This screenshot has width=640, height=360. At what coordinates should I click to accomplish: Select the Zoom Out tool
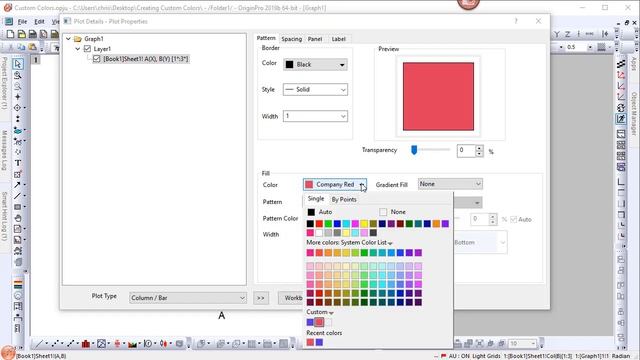tap(18, 86)
